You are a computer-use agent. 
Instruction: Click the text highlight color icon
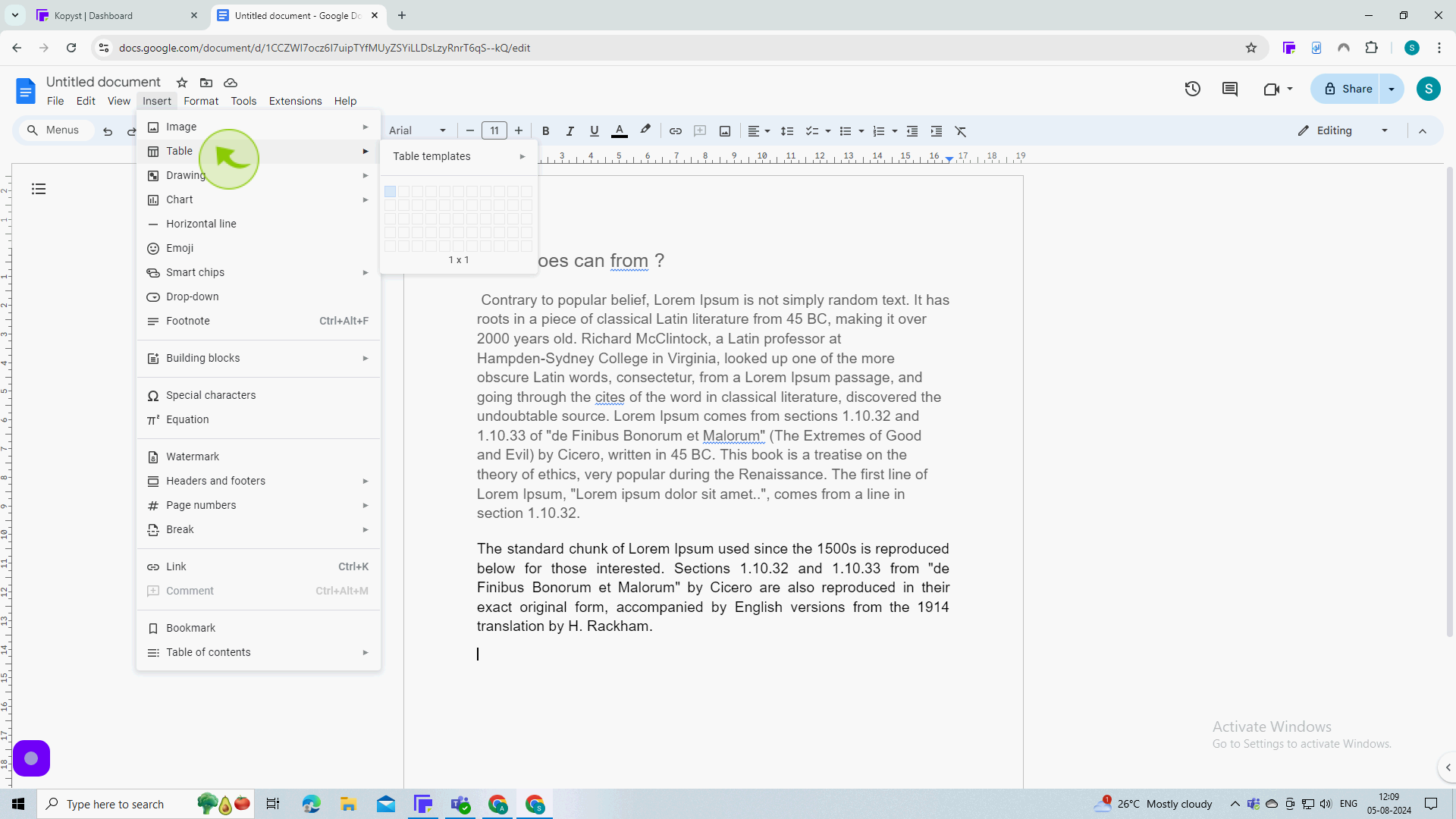[x=645, y=130]
